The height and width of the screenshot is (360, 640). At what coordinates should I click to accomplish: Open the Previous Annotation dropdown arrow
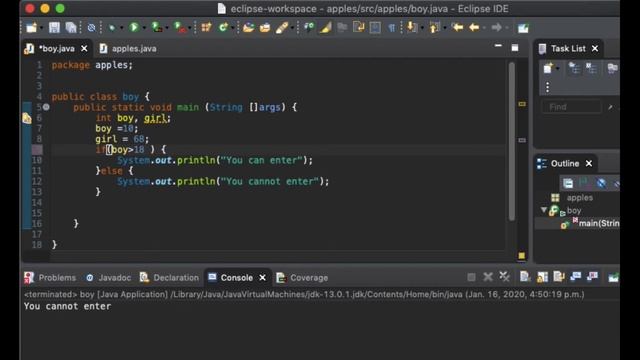click(x=445, y=28)
